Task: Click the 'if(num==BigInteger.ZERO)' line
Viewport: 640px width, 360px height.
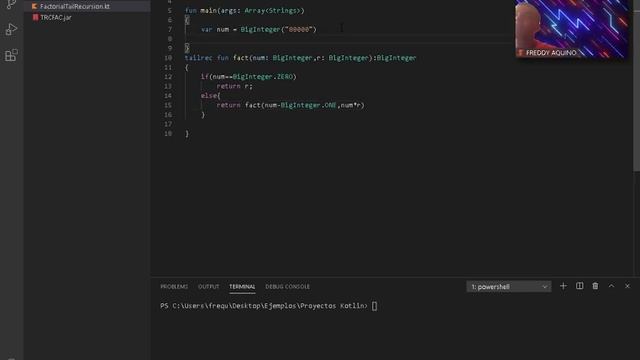Action: click(248, 77)
